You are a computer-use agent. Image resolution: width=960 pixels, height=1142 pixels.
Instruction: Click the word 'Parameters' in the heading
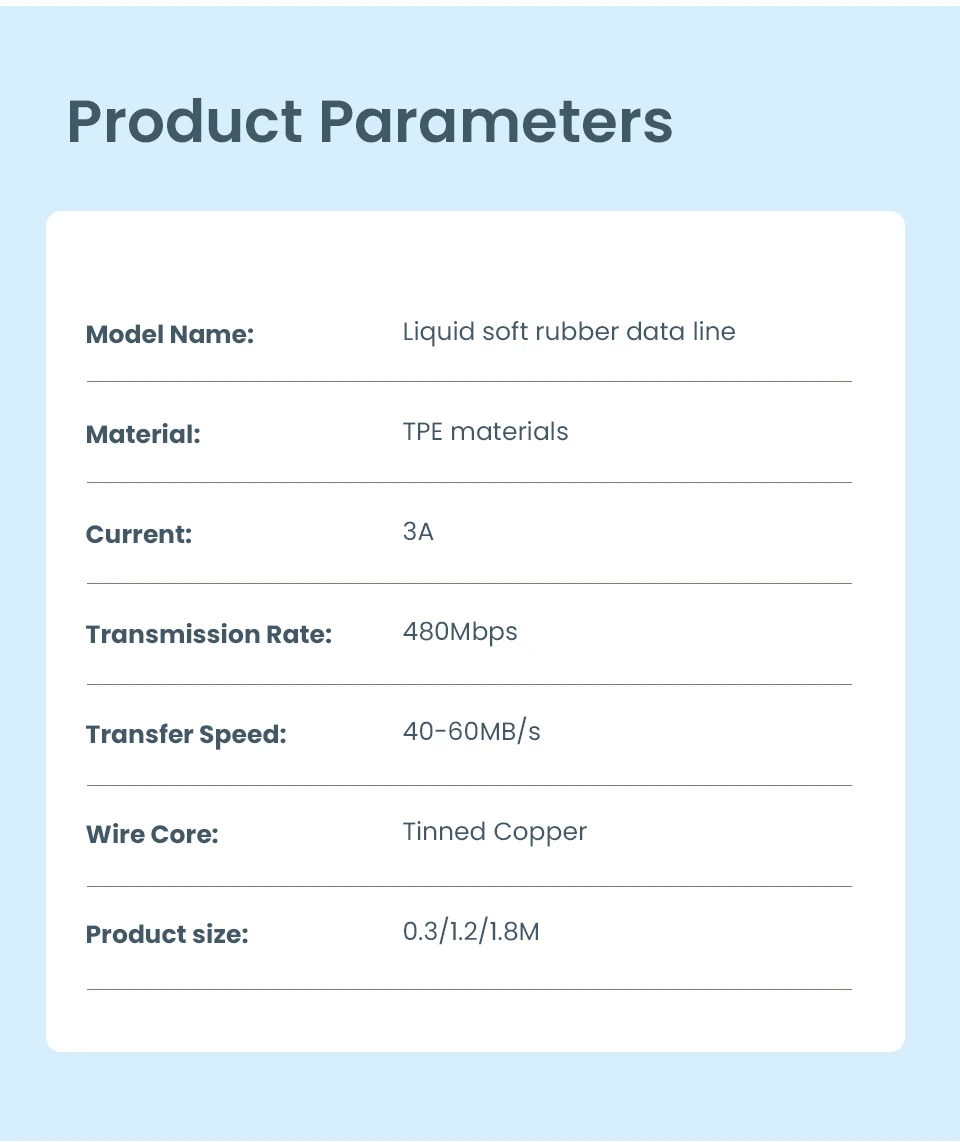496,121
